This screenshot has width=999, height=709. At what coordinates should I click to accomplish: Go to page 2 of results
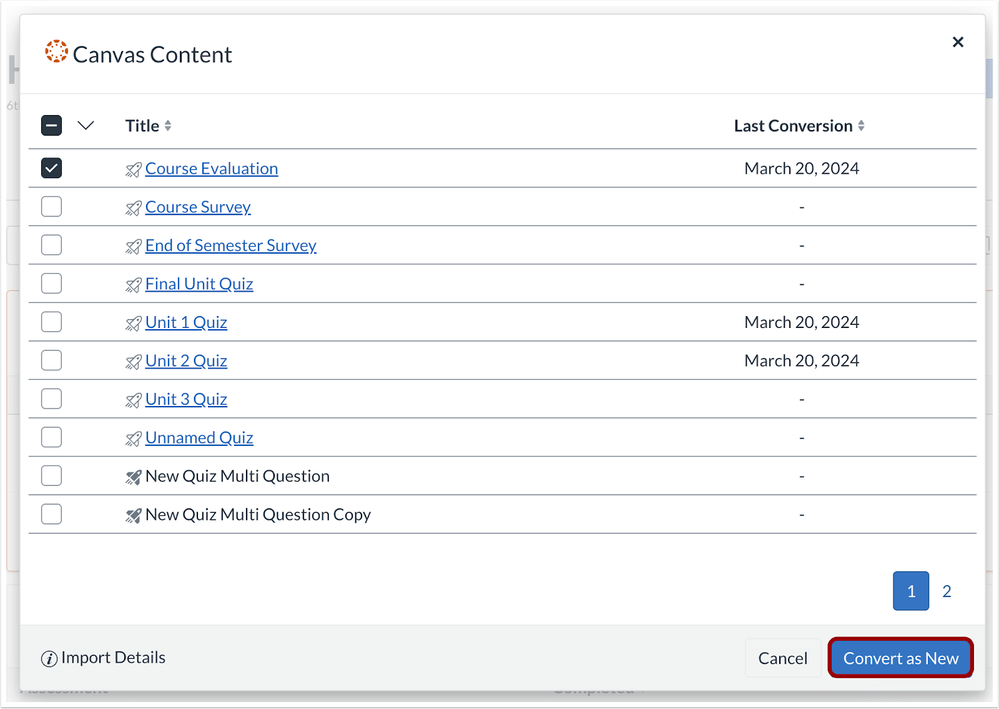tap(947, 591)
